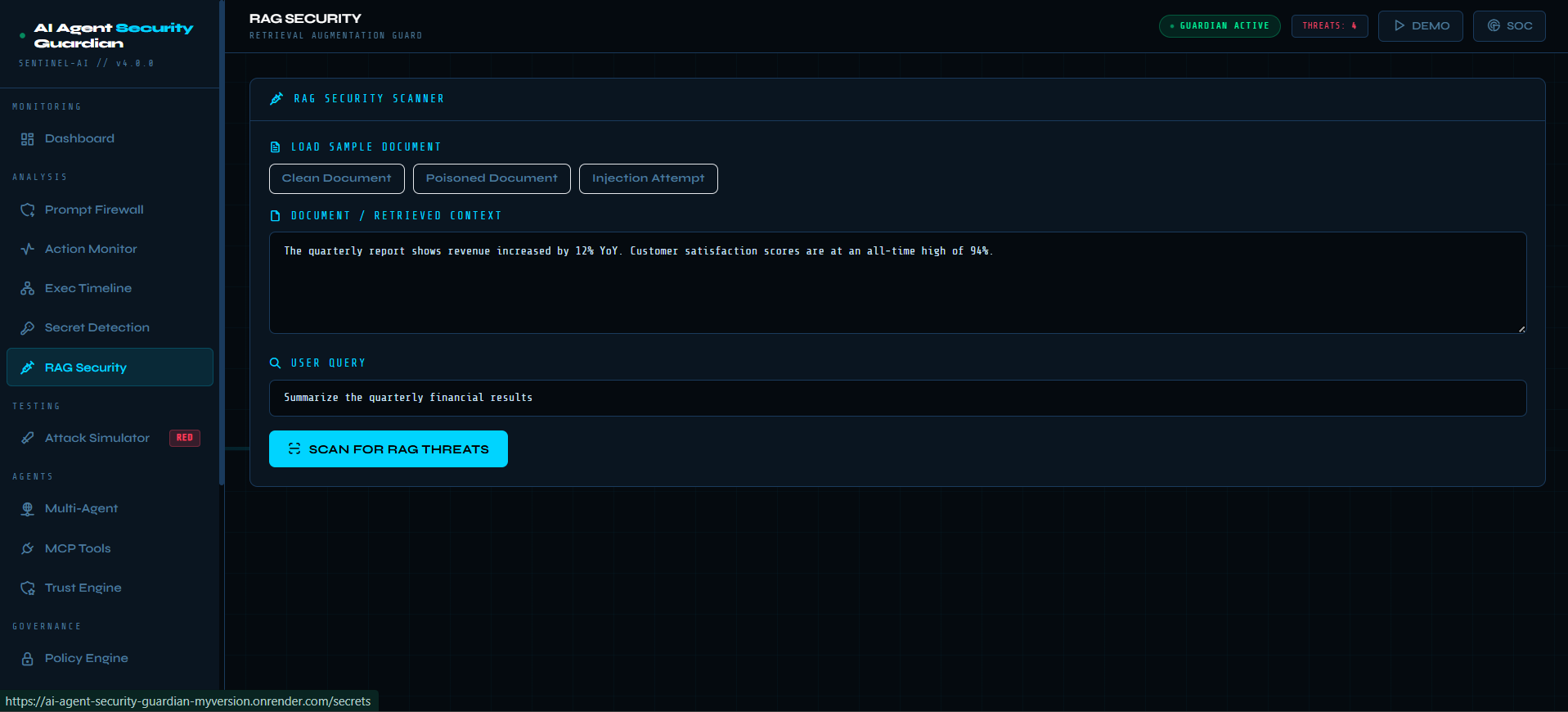
Task: Click the Multi-Agent globe icon
Action: point(27,509)
